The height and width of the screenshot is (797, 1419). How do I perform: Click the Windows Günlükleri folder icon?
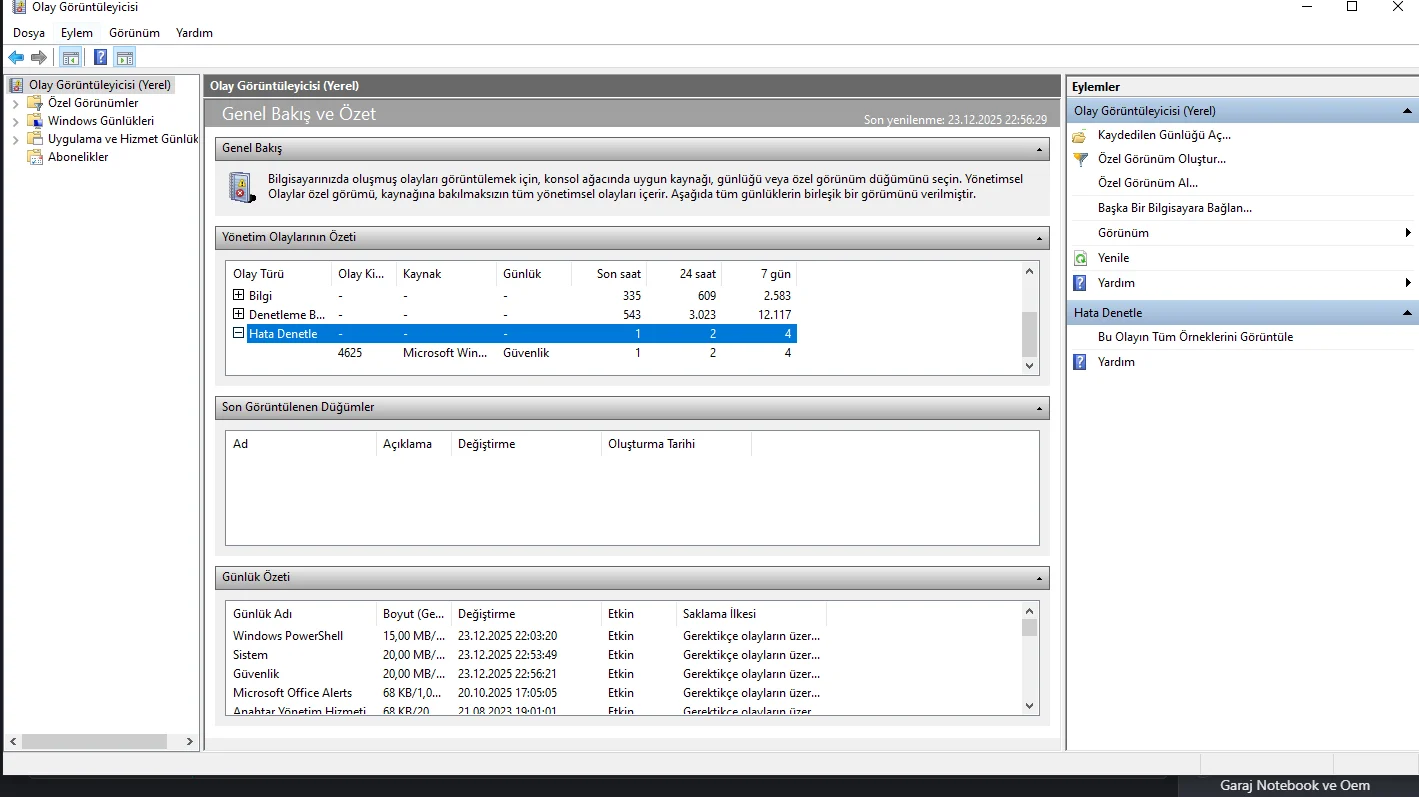(35, 121)
